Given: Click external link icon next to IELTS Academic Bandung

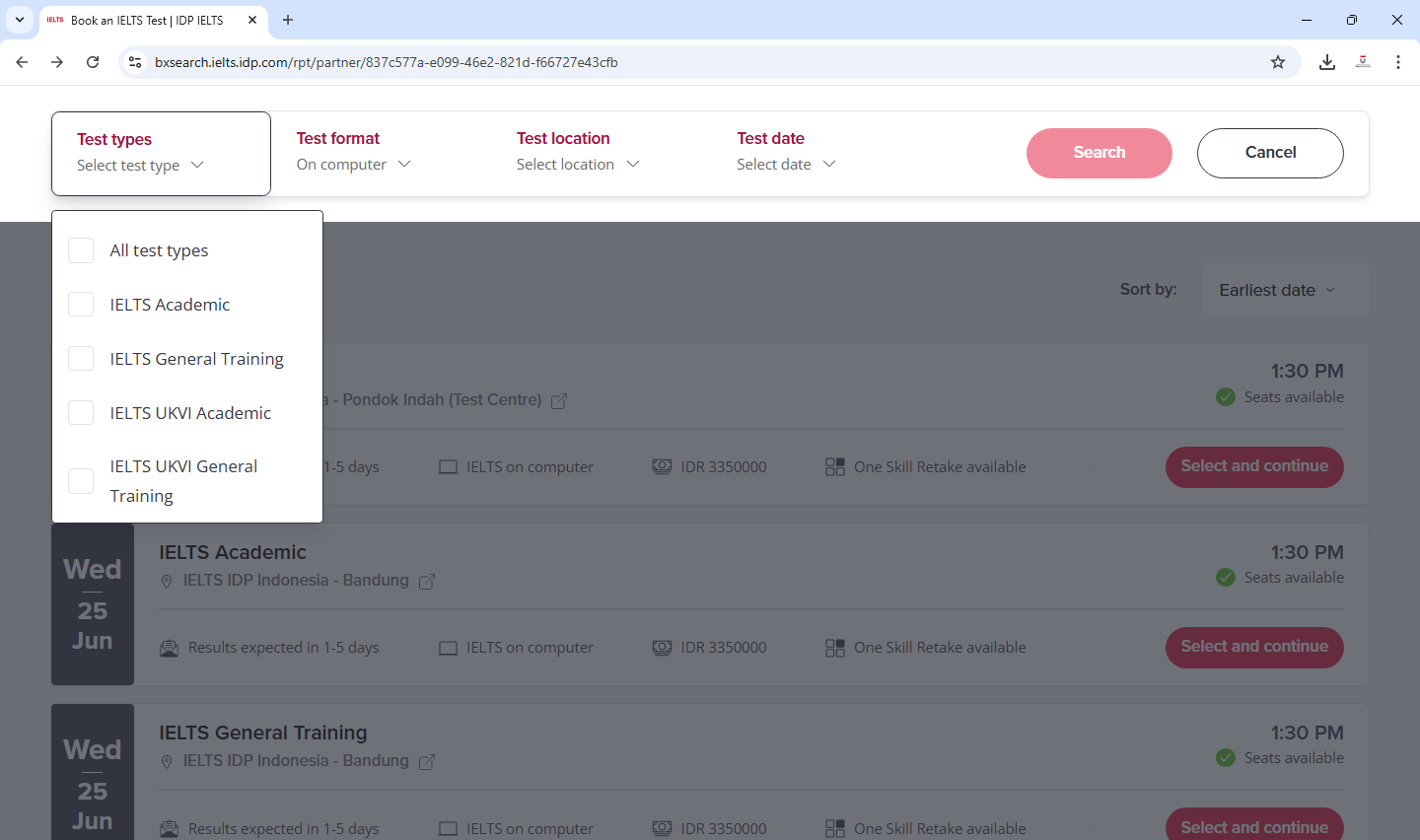Looking at the screenshot, I should pos(427,582).
